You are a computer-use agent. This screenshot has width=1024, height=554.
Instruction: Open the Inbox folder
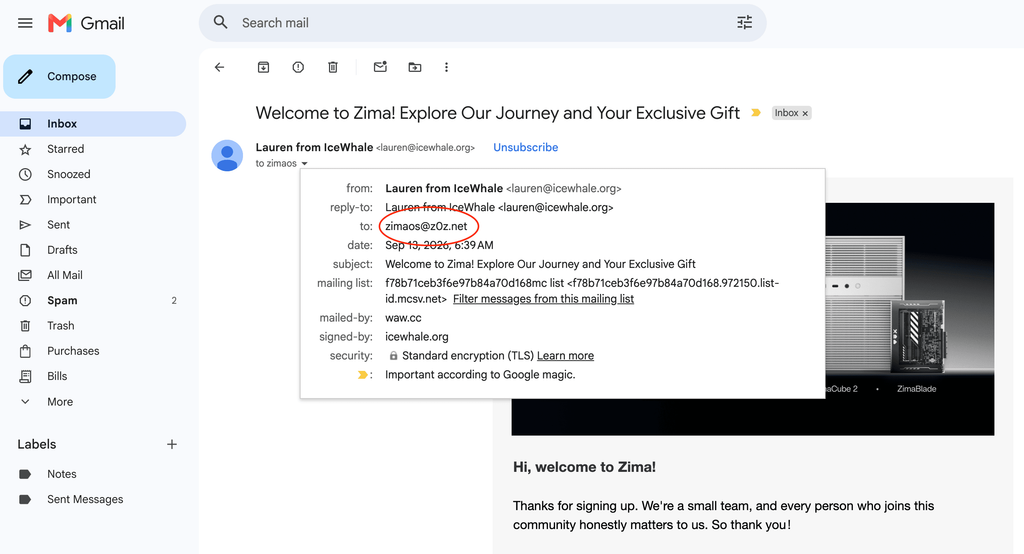coord(93,124)
